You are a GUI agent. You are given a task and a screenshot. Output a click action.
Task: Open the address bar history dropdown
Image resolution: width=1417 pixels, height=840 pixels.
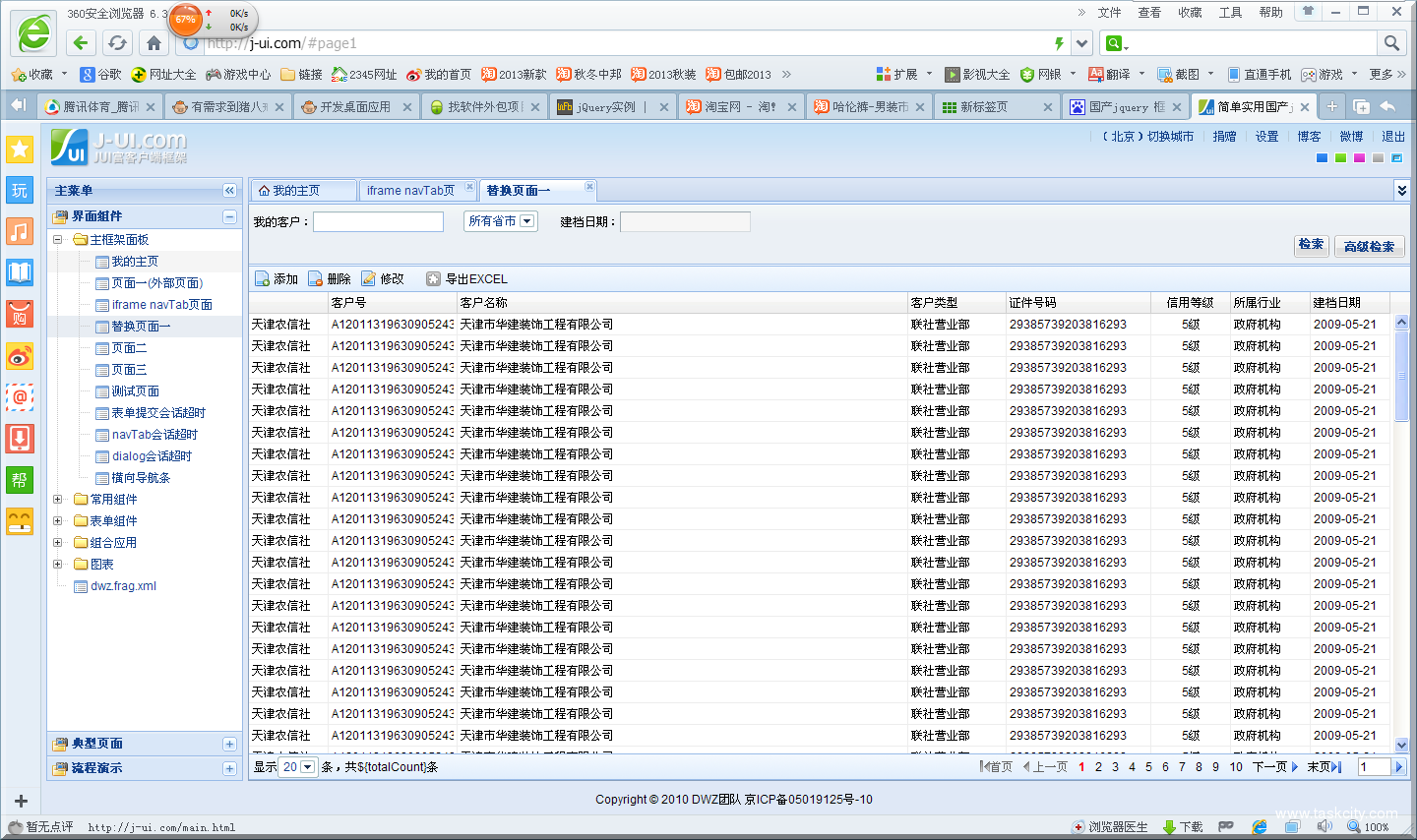(x=1082, y=43)
